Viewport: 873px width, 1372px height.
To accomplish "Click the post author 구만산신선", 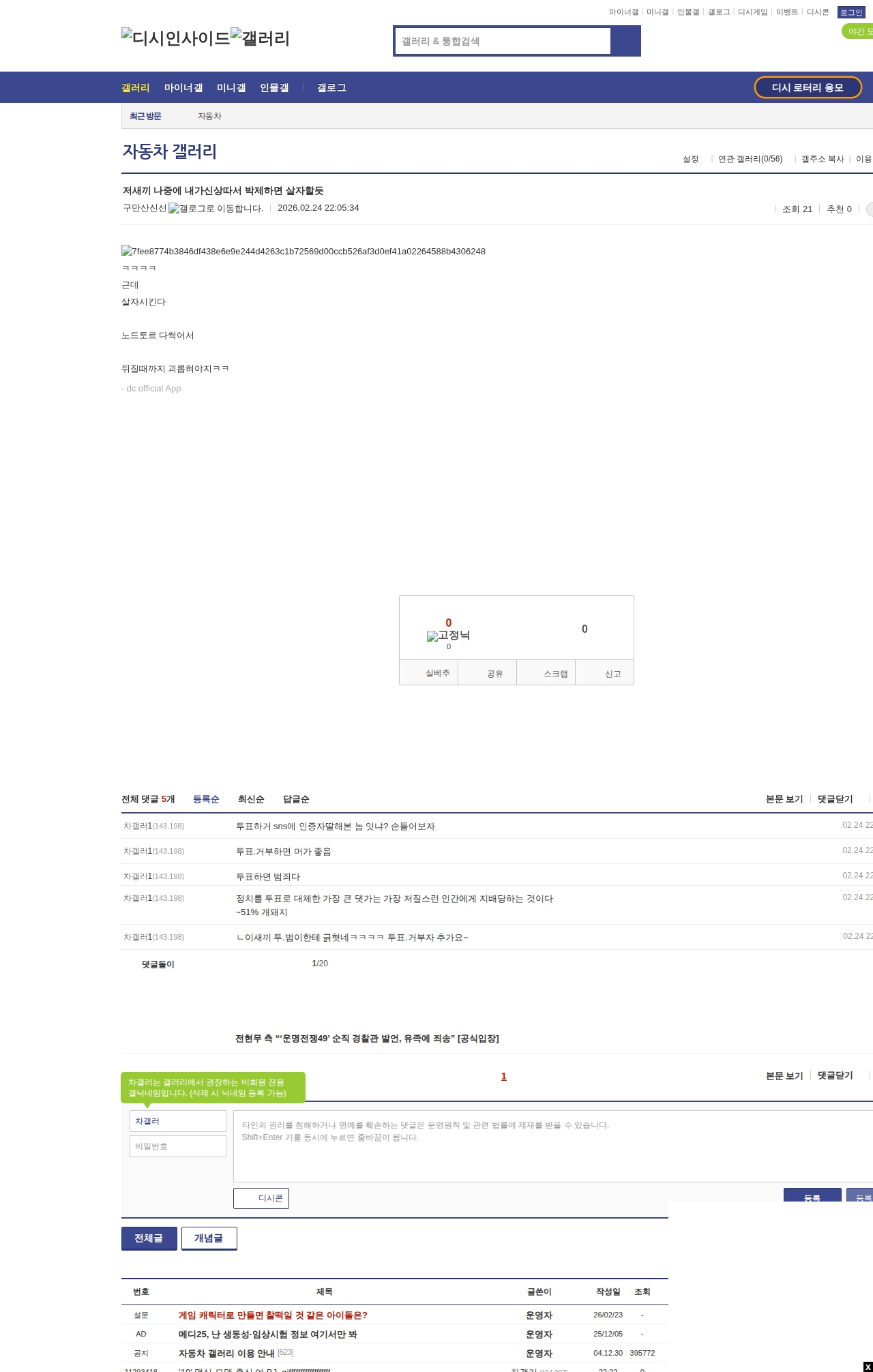I will pos(145,208).
